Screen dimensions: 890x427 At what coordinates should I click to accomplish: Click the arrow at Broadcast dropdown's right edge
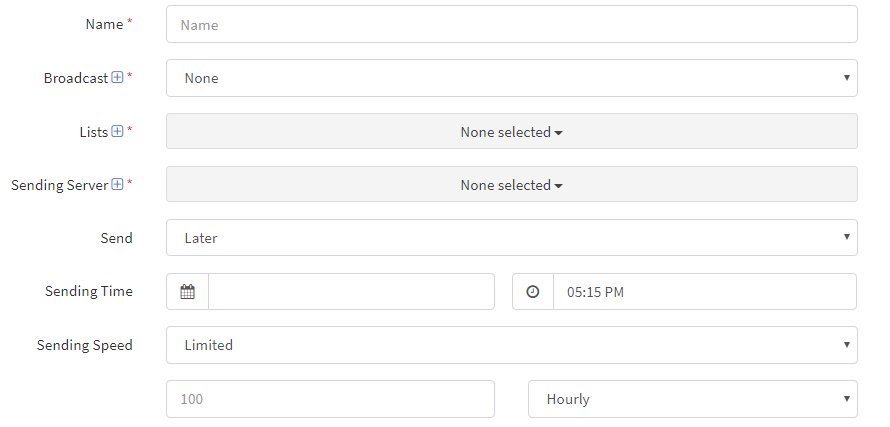click(x=846, y=78)
